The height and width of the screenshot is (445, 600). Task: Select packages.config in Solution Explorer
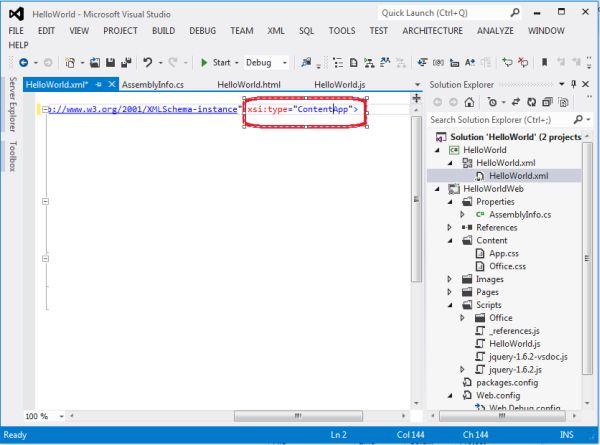click(507, 383)
